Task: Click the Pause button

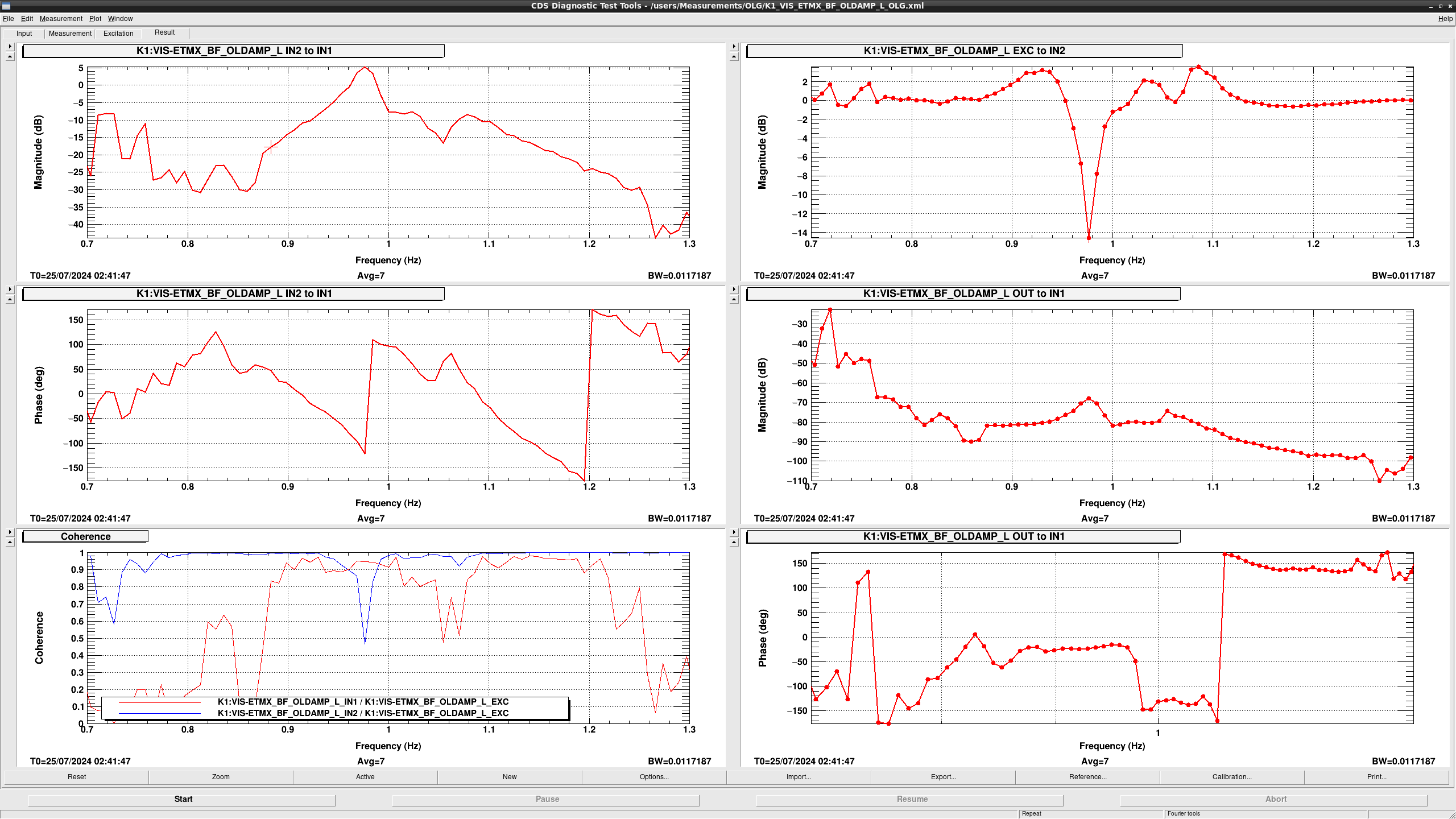Action: click(546, 799)
